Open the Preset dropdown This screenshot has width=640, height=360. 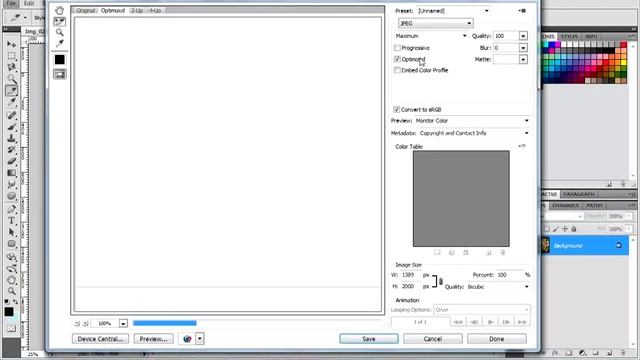point(453,11)
